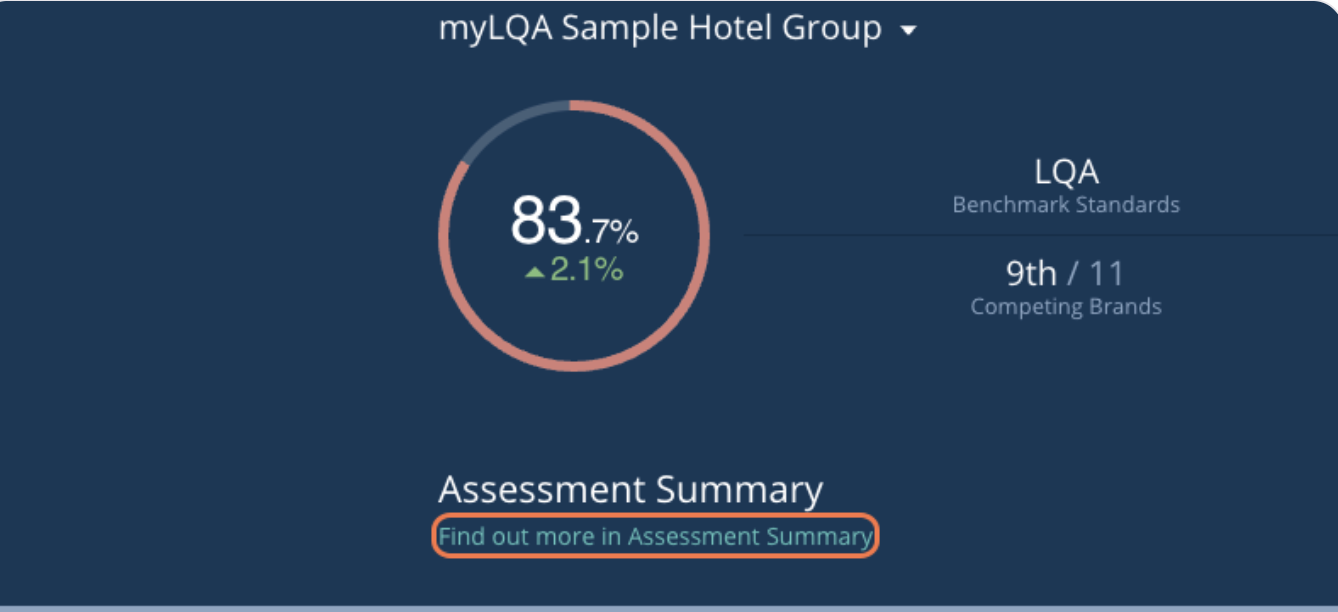The image size is (1338, 612).
Task: Click the myLQA Sample Hotel Group title
Action: point(660,28)
